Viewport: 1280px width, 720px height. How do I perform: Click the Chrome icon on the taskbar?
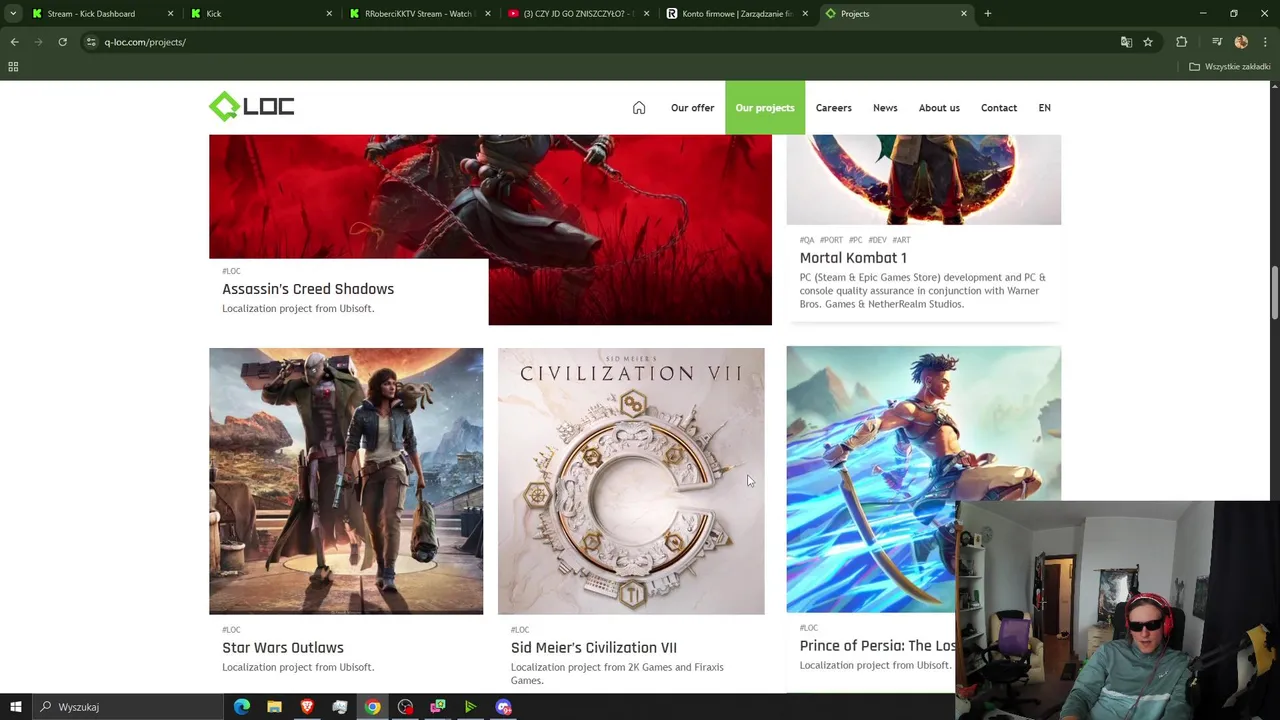tap(372, 707)
